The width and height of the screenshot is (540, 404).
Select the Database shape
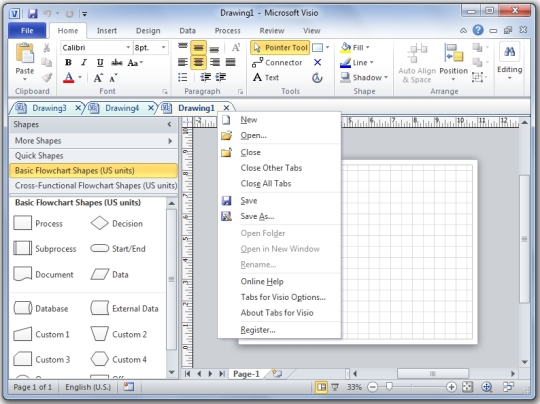click(41, 308)
